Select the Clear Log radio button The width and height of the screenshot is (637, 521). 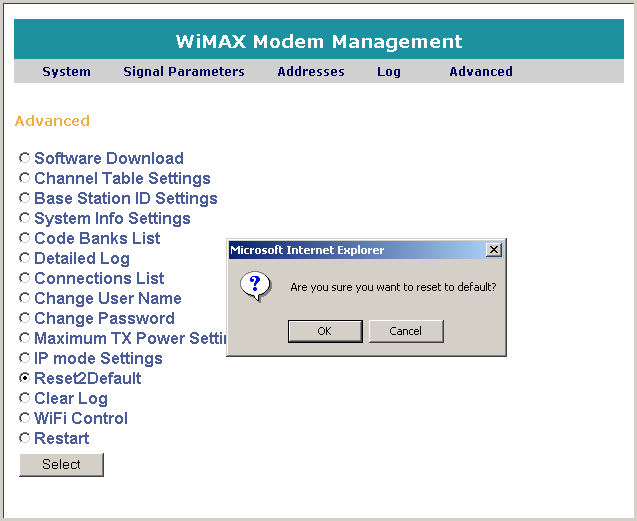coord(25,398)
